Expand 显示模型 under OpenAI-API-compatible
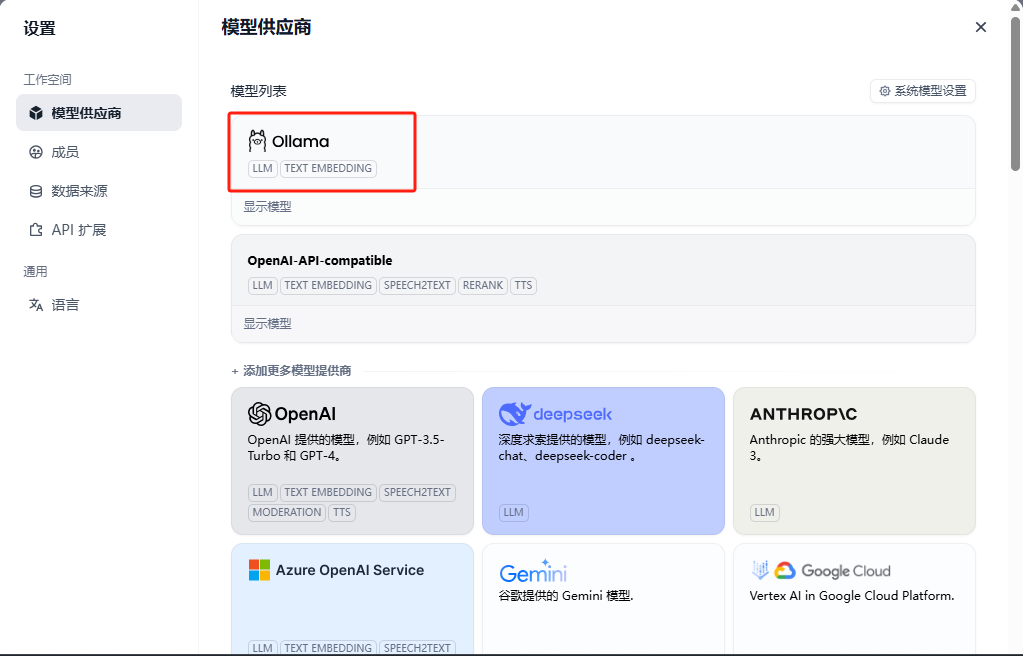The height and width of the screenshot is (656, 1023). [x=267, y=324]
